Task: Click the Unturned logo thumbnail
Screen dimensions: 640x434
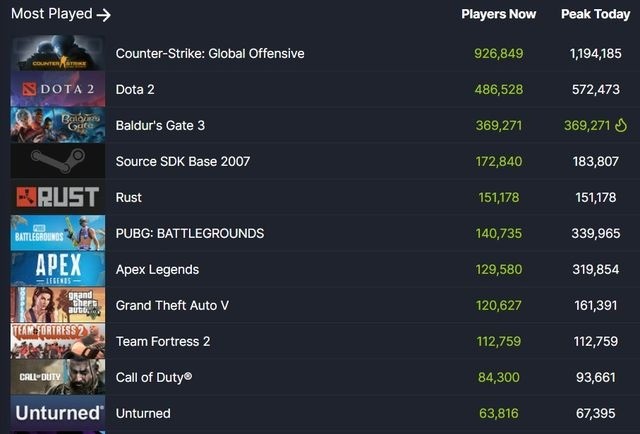Action: (x=58, y=413)
